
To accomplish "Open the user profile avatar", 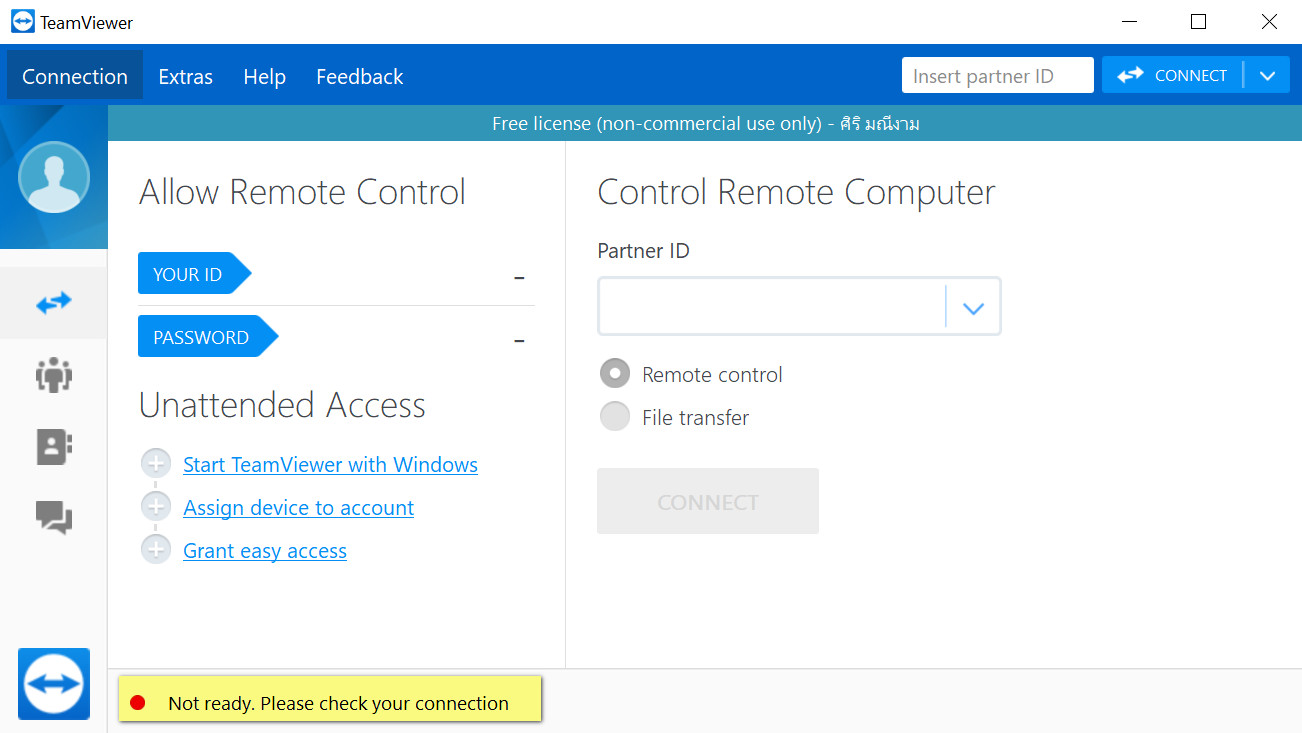I will [54, 177].
